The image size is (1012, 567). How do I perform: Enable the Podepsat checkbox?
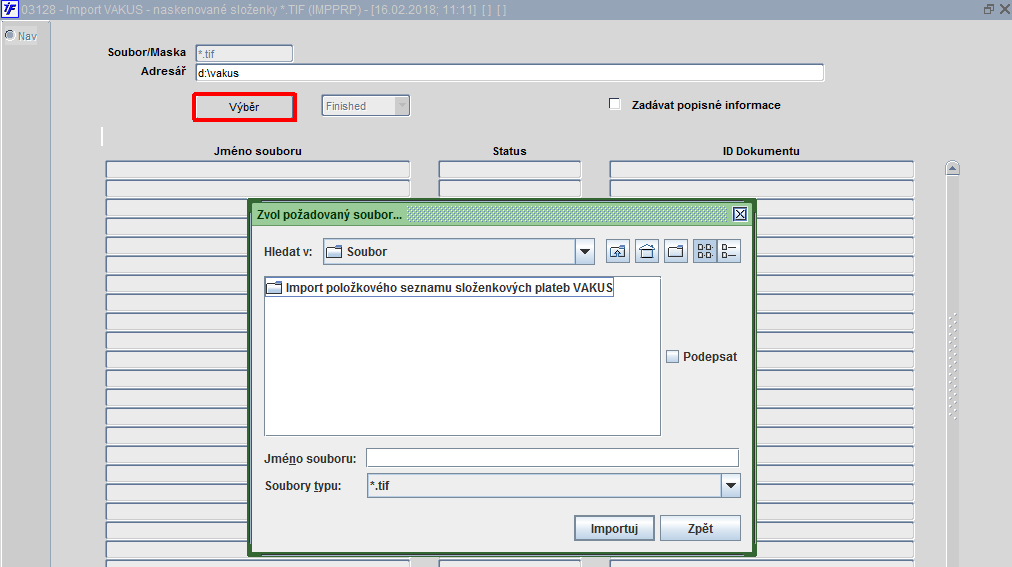coord(673,357)
